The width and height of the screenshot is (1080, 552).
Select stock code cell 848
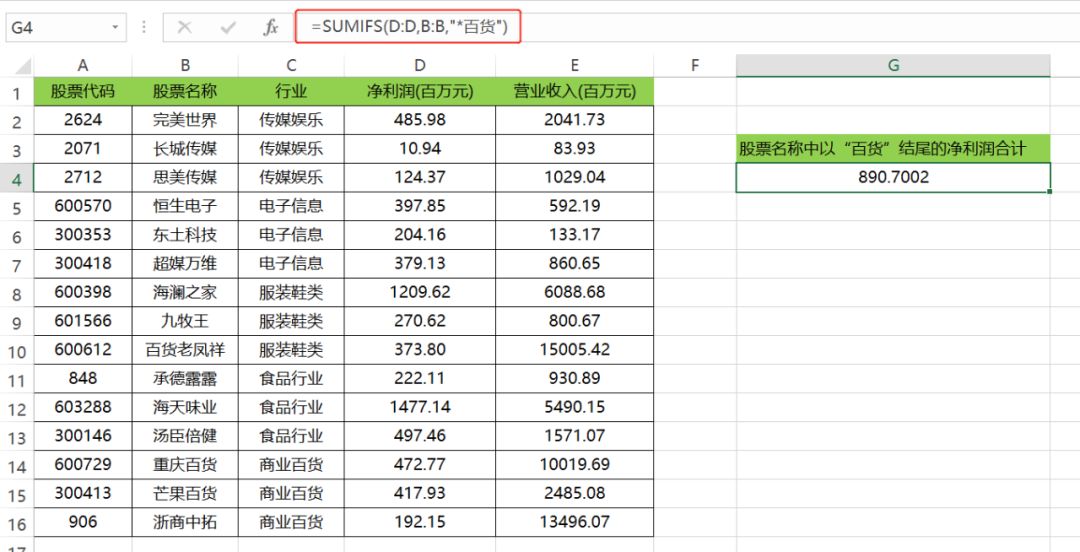pyautogui.click(x=83, y=378)
